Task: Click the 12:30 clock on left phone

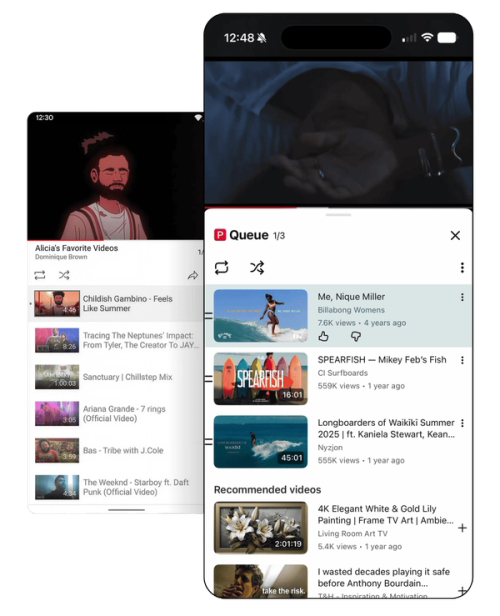Action: tap(44, 117)
